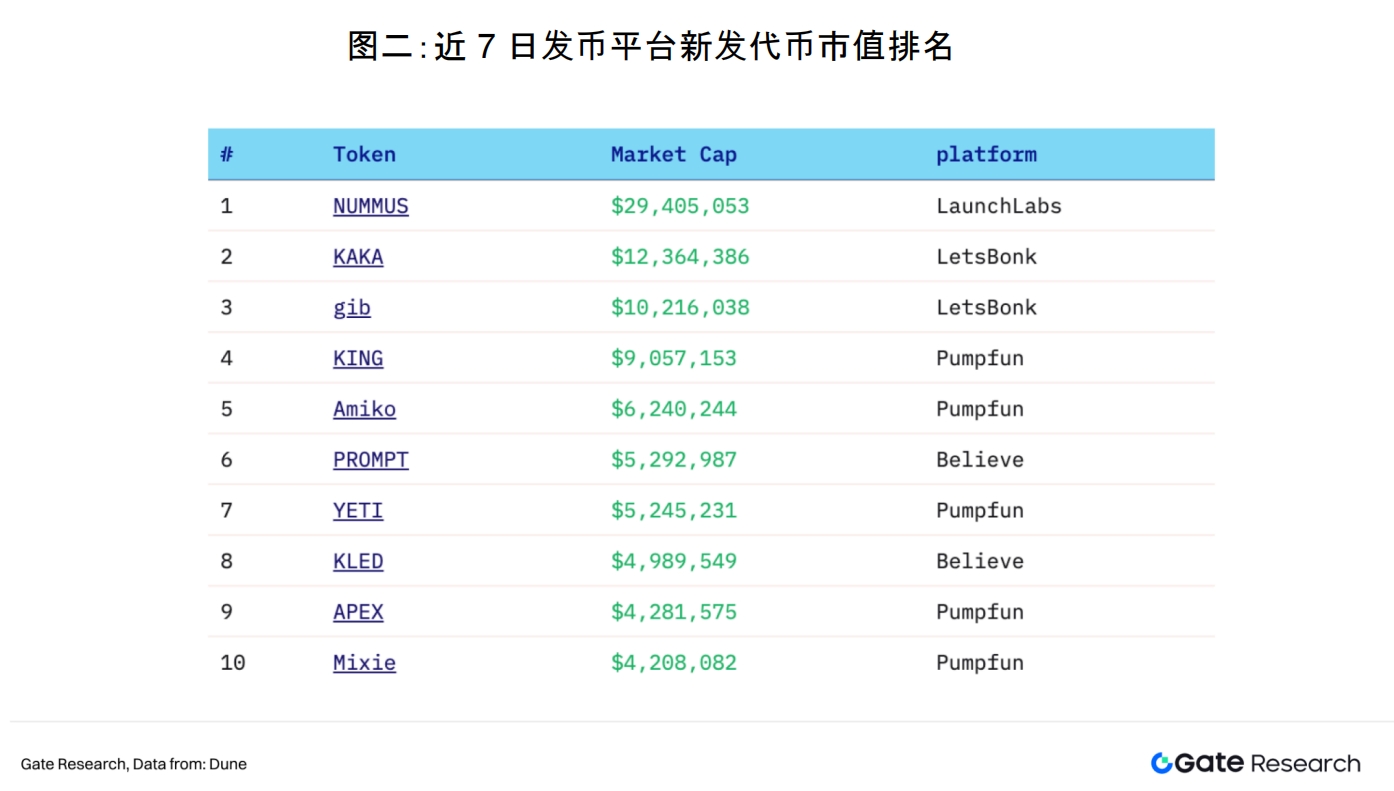Click LetsBonk in the gib row
This screenshot has width=1394, height=791.
tap(986, 308)
